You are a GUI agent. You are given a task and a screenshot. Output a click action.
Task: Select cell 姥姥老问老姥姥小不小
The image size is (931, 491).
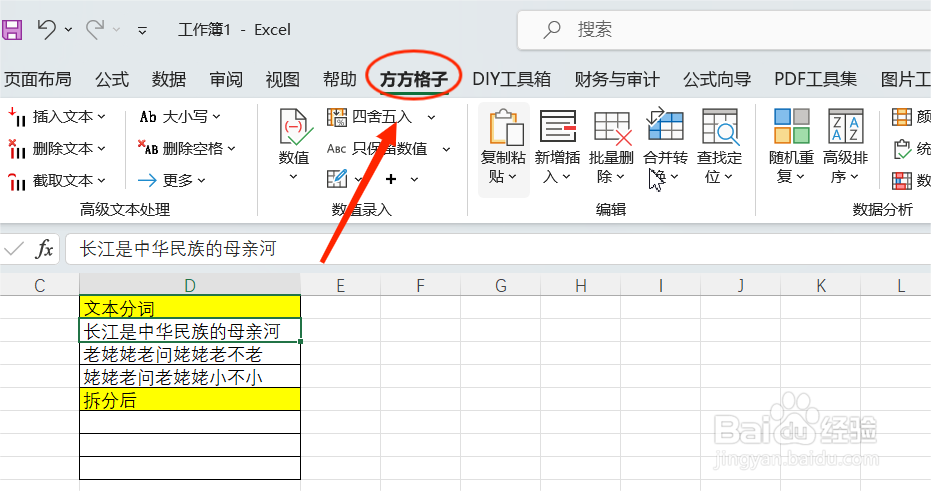pos(190,376)
